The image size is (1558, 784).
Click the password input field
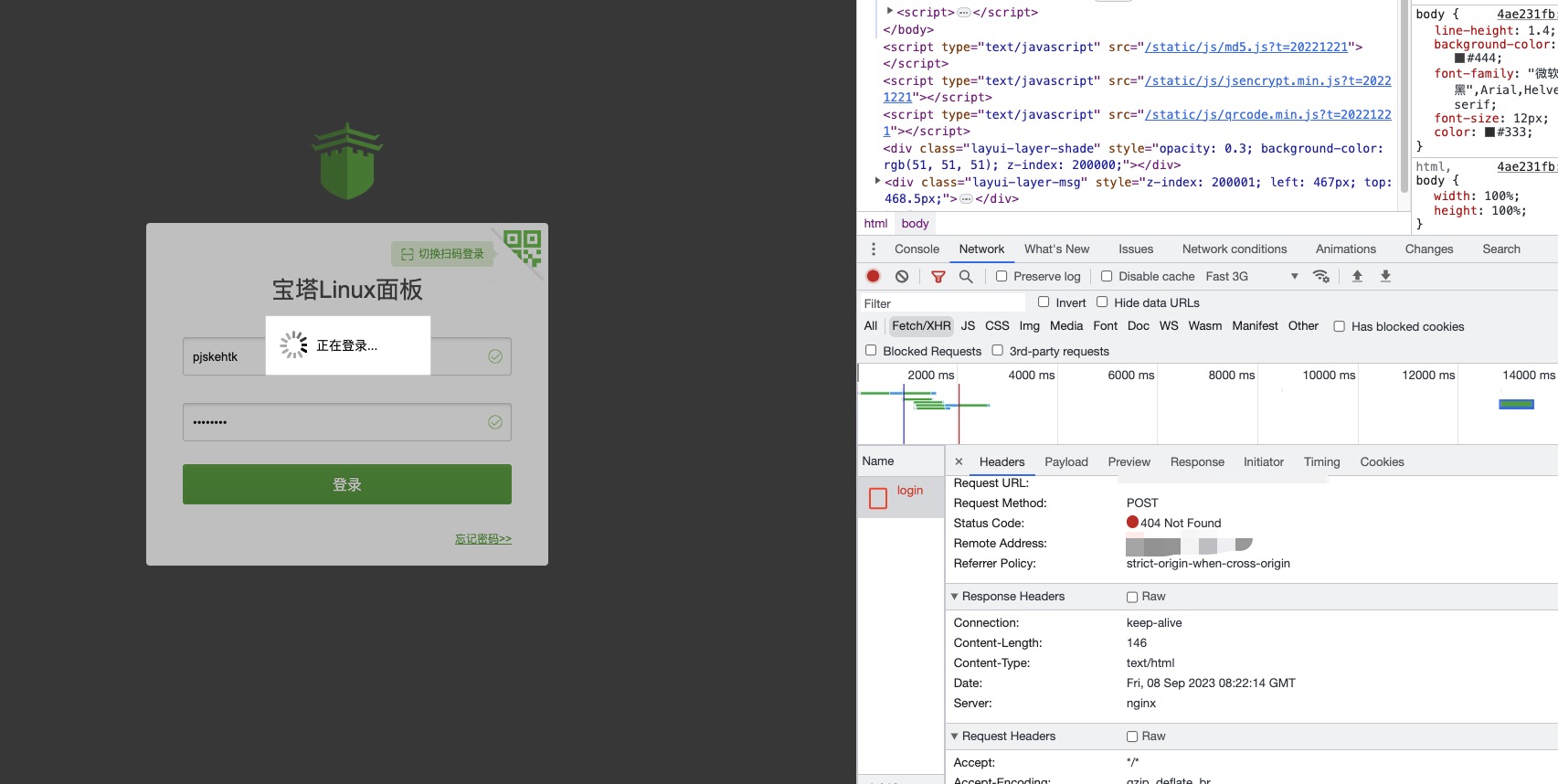tap(347, 422)
